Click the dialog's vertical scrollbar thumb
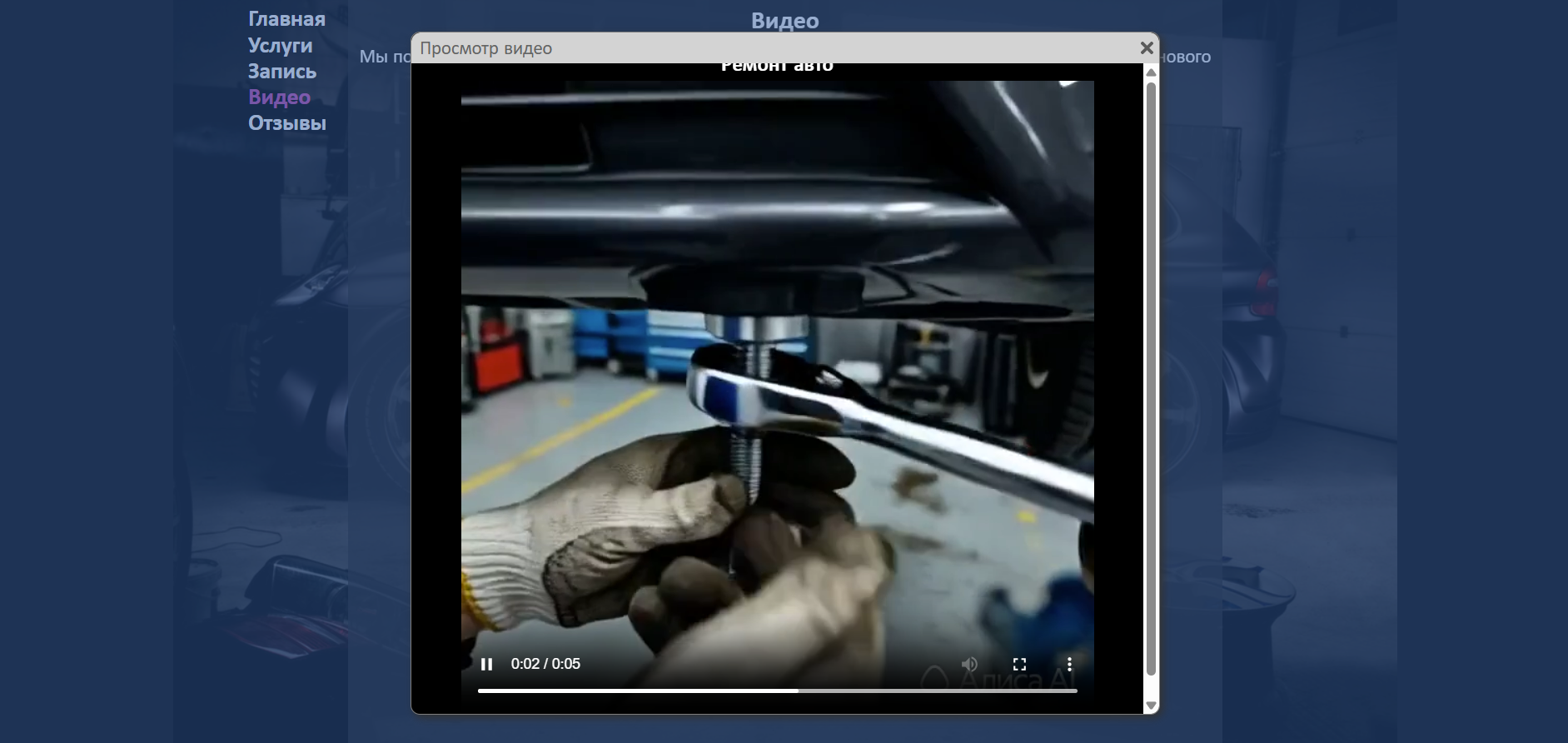The image size is (1568, 743). (1152, 378)
